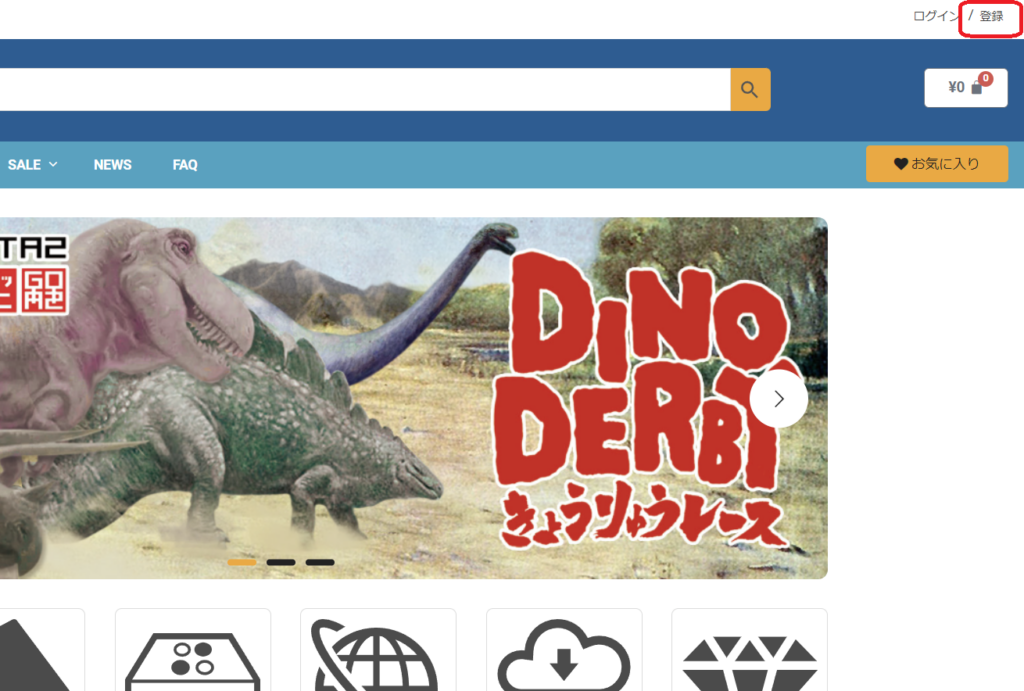Select the first orange slide indicator
The image size is (1024, 691).
click(242, 562)
